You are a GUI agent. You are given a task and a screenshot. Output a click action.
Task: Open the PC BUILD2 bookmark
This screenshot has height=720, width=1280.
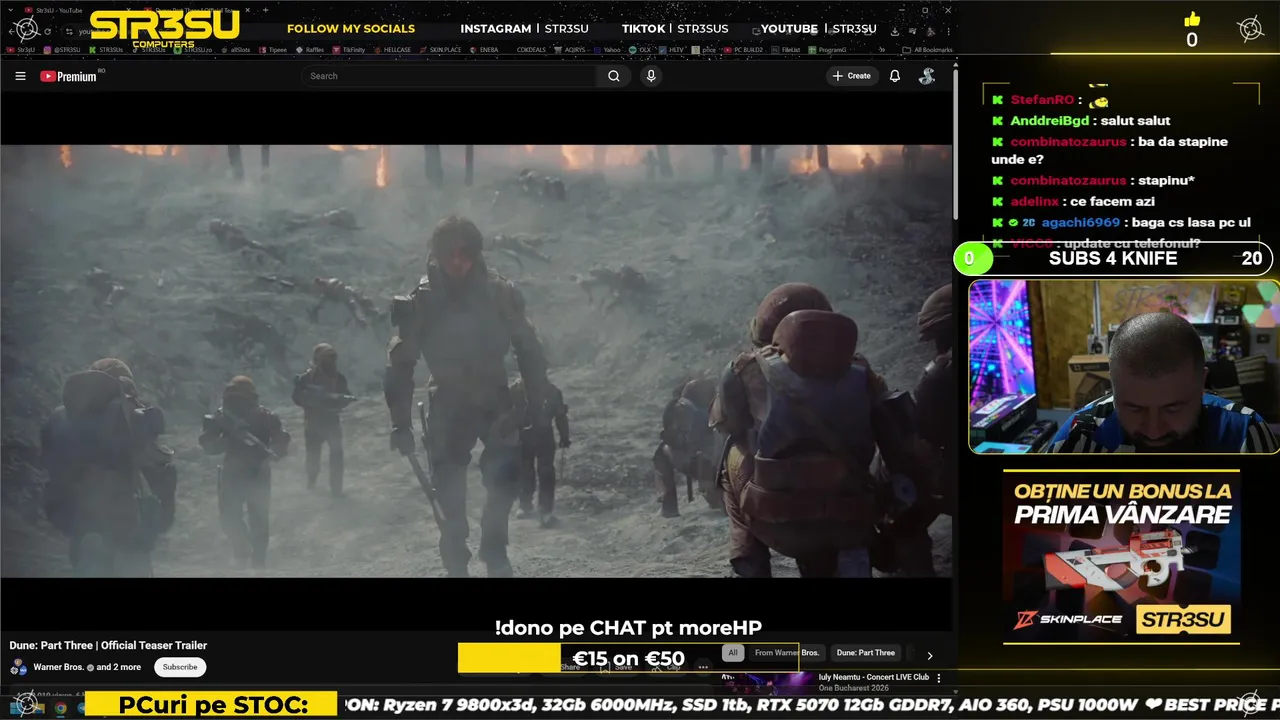(743, 49)
